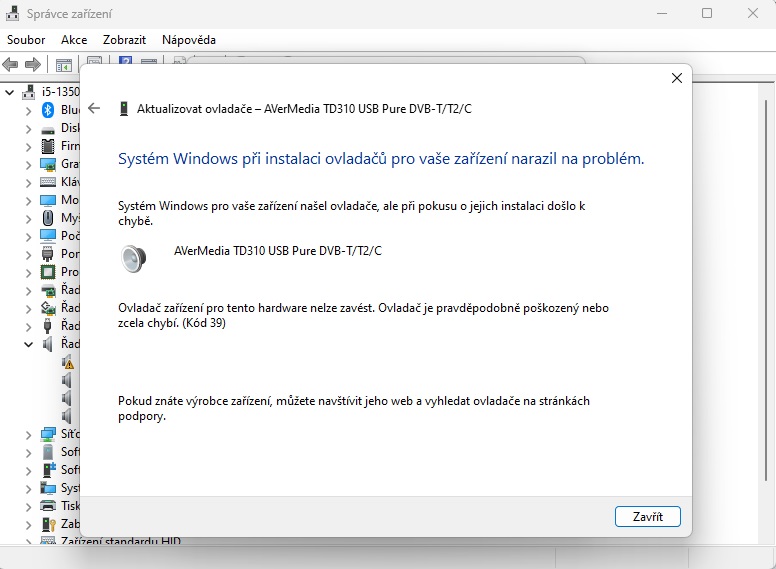Click the toolbar forward arrow
This screenshot has width=776, height=569.
32,65
